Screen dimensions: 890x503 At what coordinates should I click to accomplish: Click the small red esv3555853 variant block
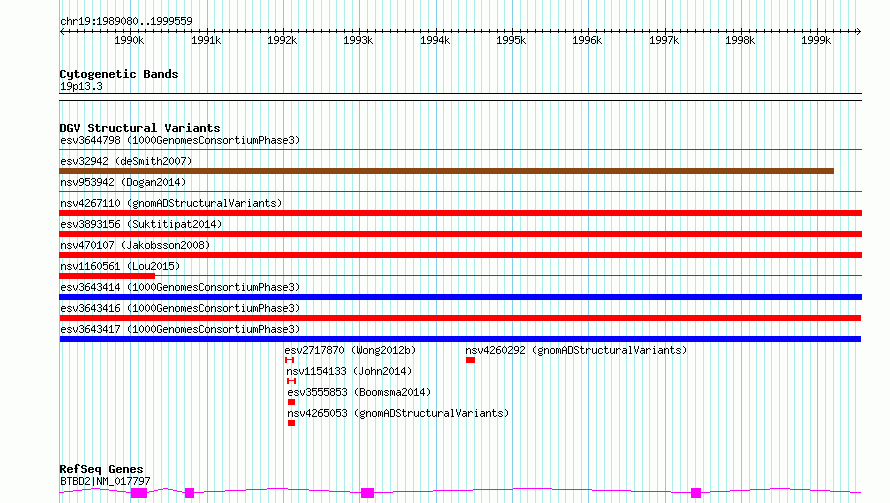(292, 402)
